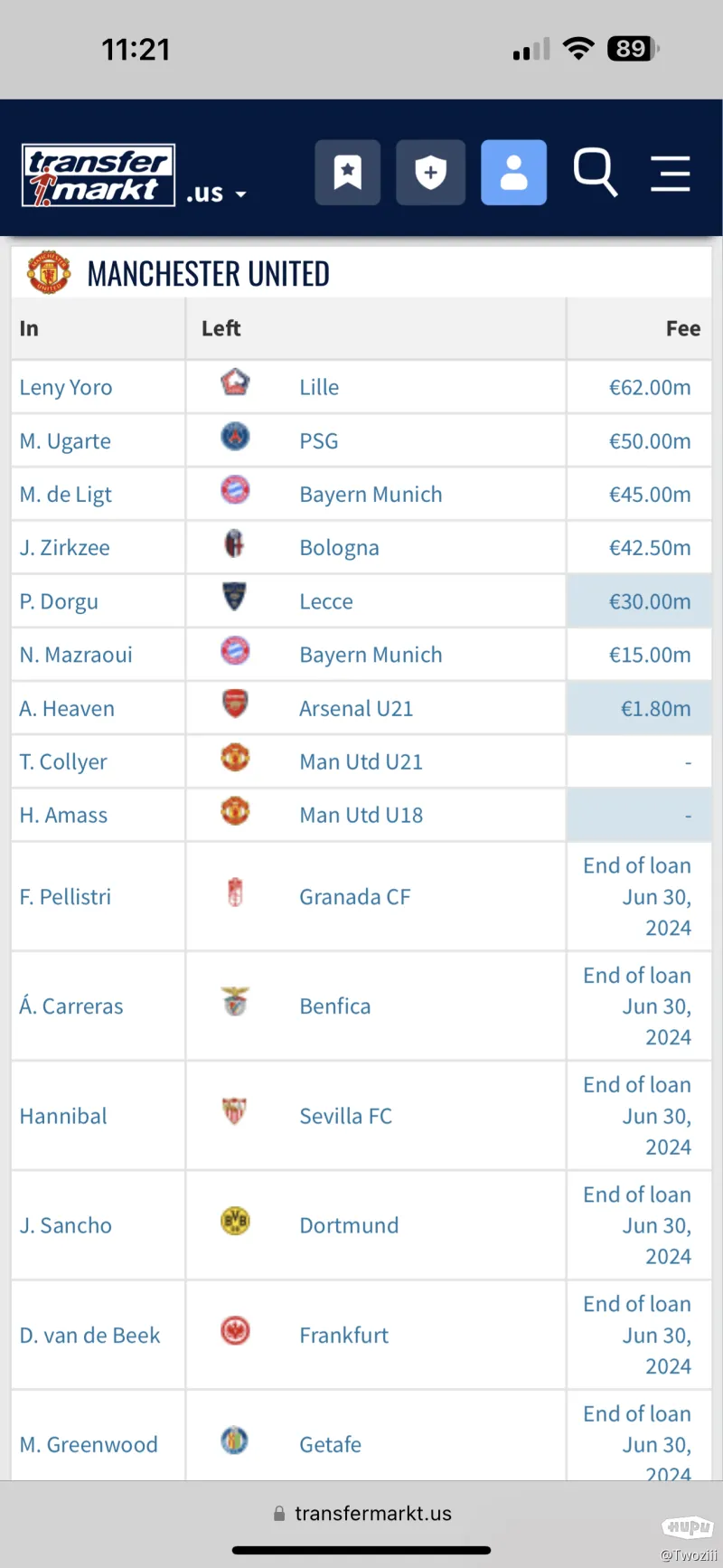Click the Manchester United crest header
The height and width of the screenshot is (1568, 723).
coord(49,272)
